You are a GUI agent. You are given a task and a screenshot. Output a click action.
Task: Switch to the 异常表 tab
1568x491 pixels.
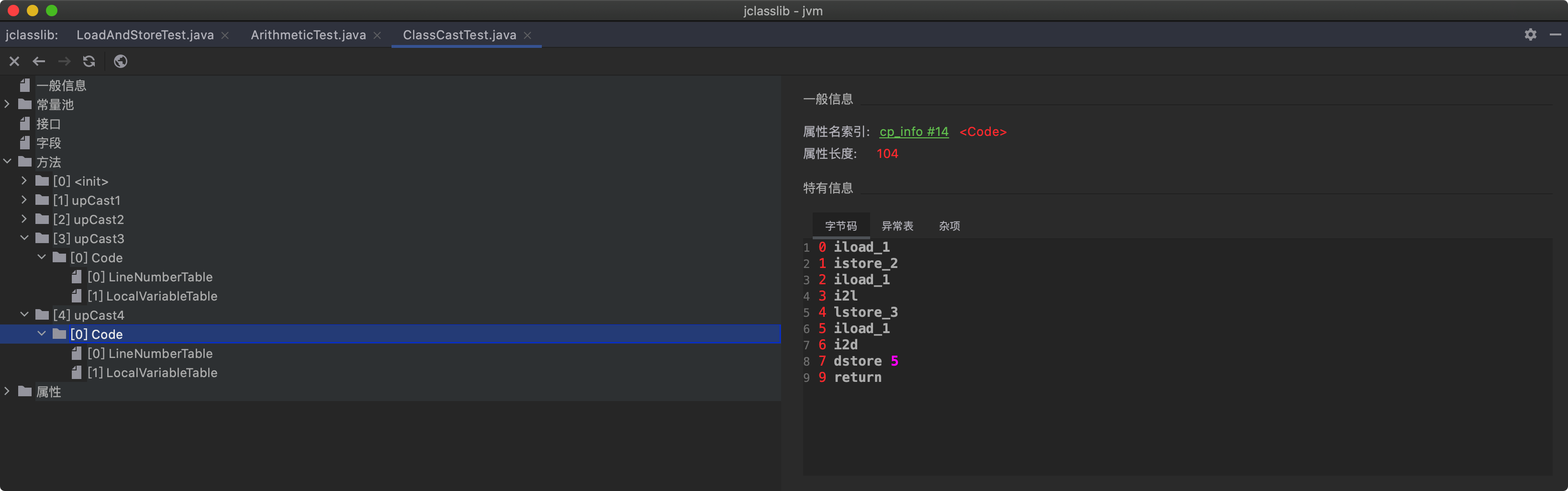(x=897, y=226)
